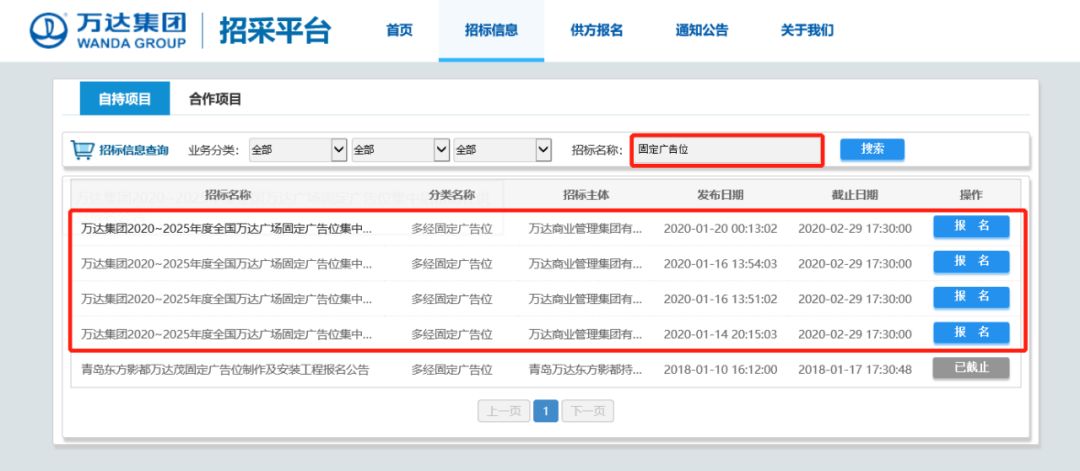Viewport: 1080px width, 471px height.
Task: Click the 搜索 button
Action: pyautogui.click(x=872, y=149)
